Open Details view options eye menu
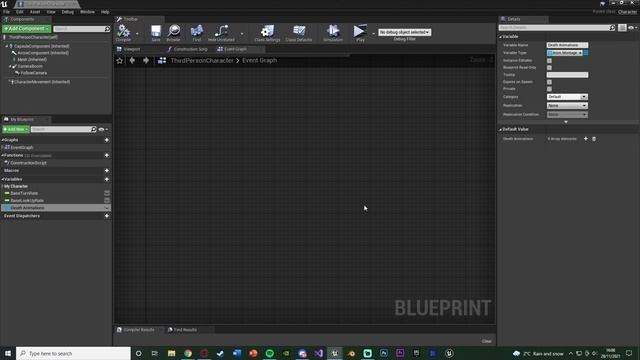This screenshot has height=360, width=640. tap(632, 28)
